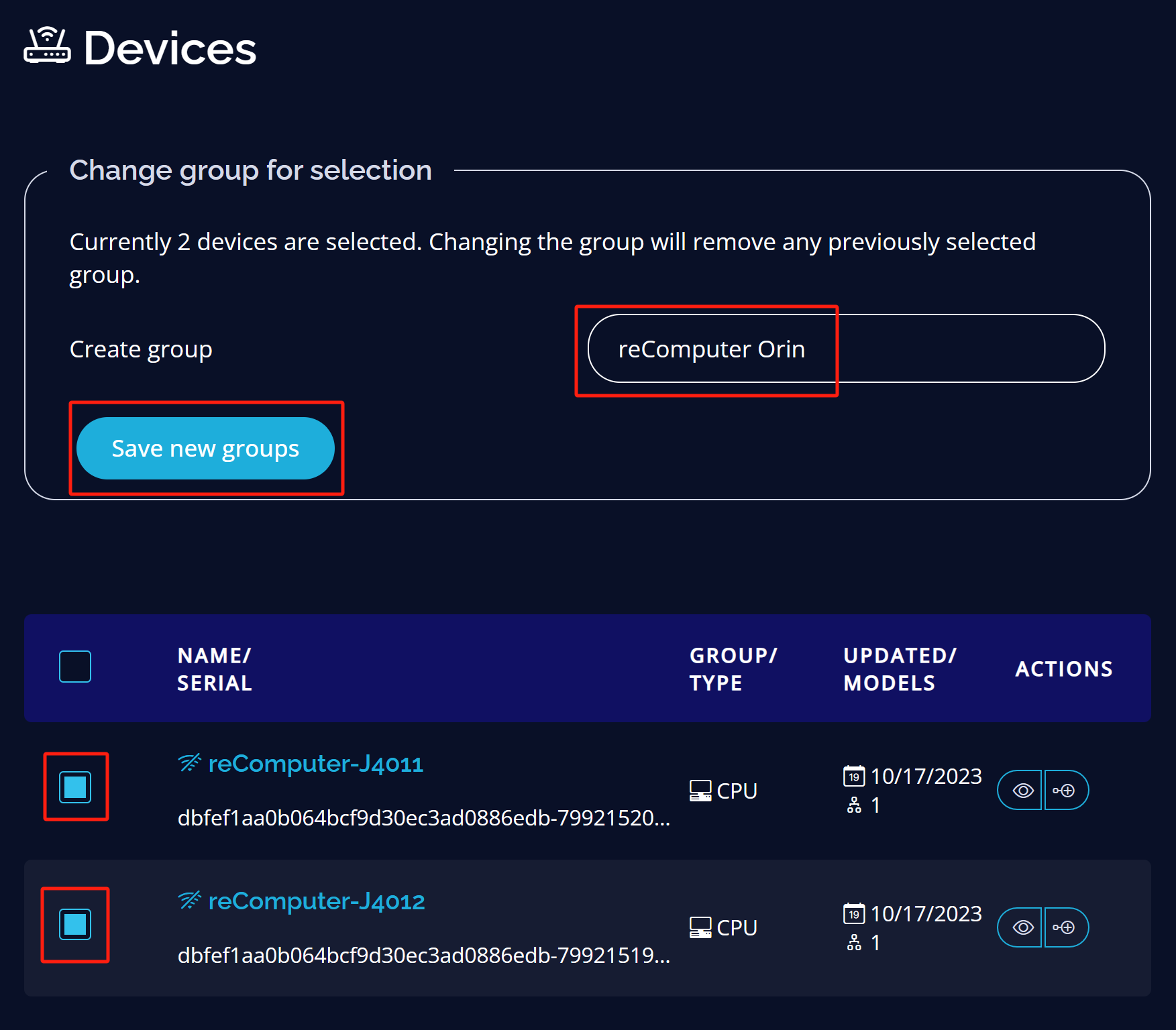Click the Devices router icon in header
1176x1030 pixels.
tap(47, 46)
